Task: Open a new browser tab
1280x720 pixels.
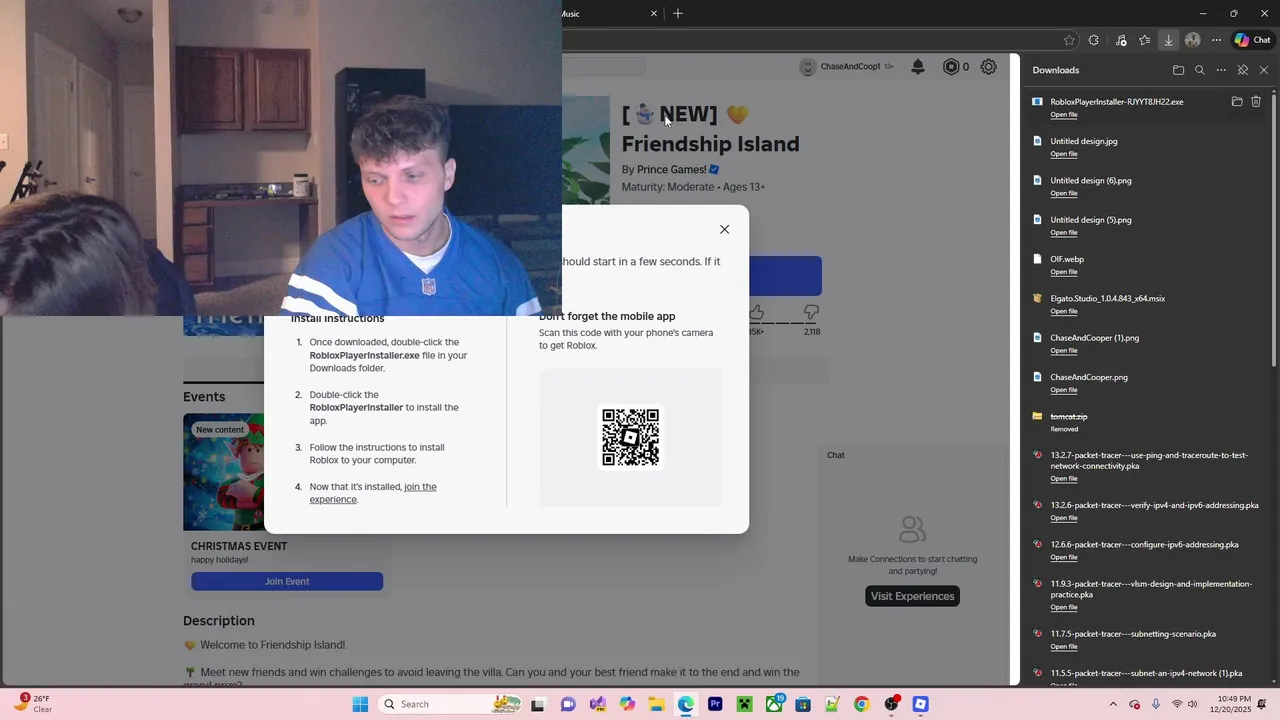Action: [x=678, y=13]
